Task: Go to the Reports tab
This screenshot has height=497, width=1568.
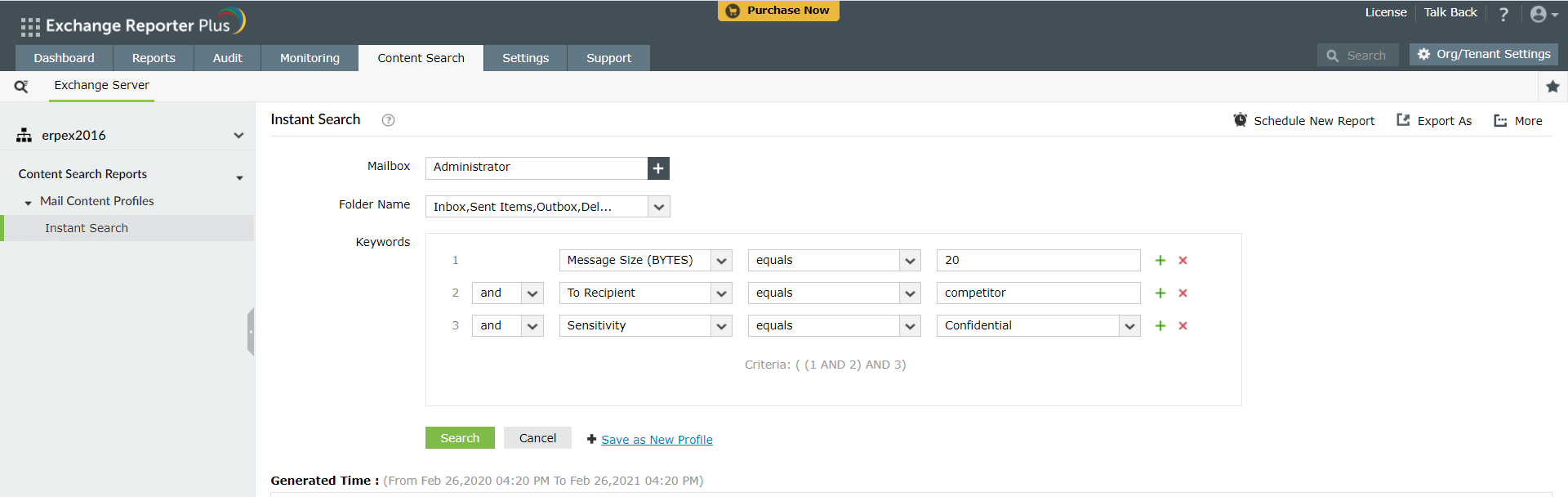Action: [x=154, y=58]
